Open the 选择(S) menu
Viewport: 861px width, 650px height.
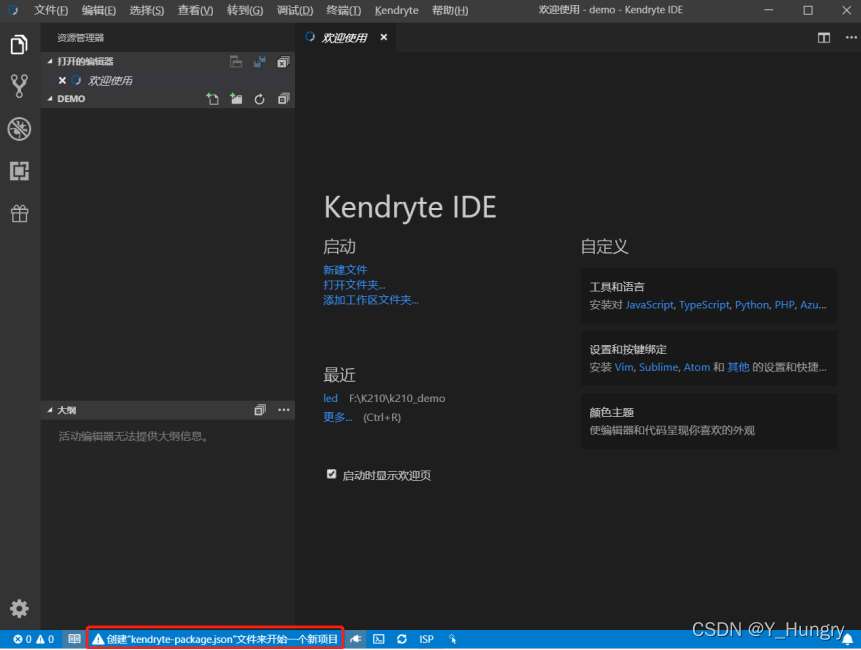147,10
